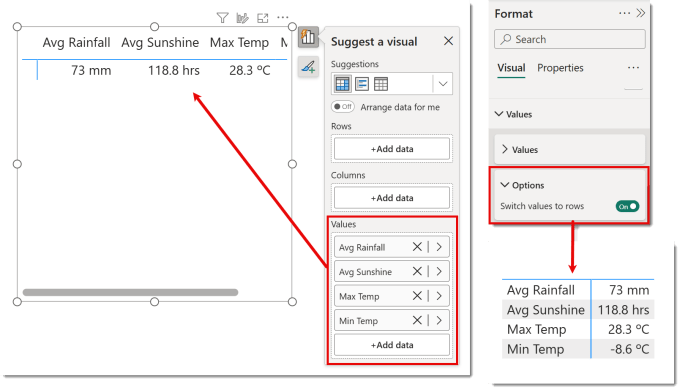Click +Add data under Columns
The height and width of the screenshot is (390, 680).
(392, 198)
